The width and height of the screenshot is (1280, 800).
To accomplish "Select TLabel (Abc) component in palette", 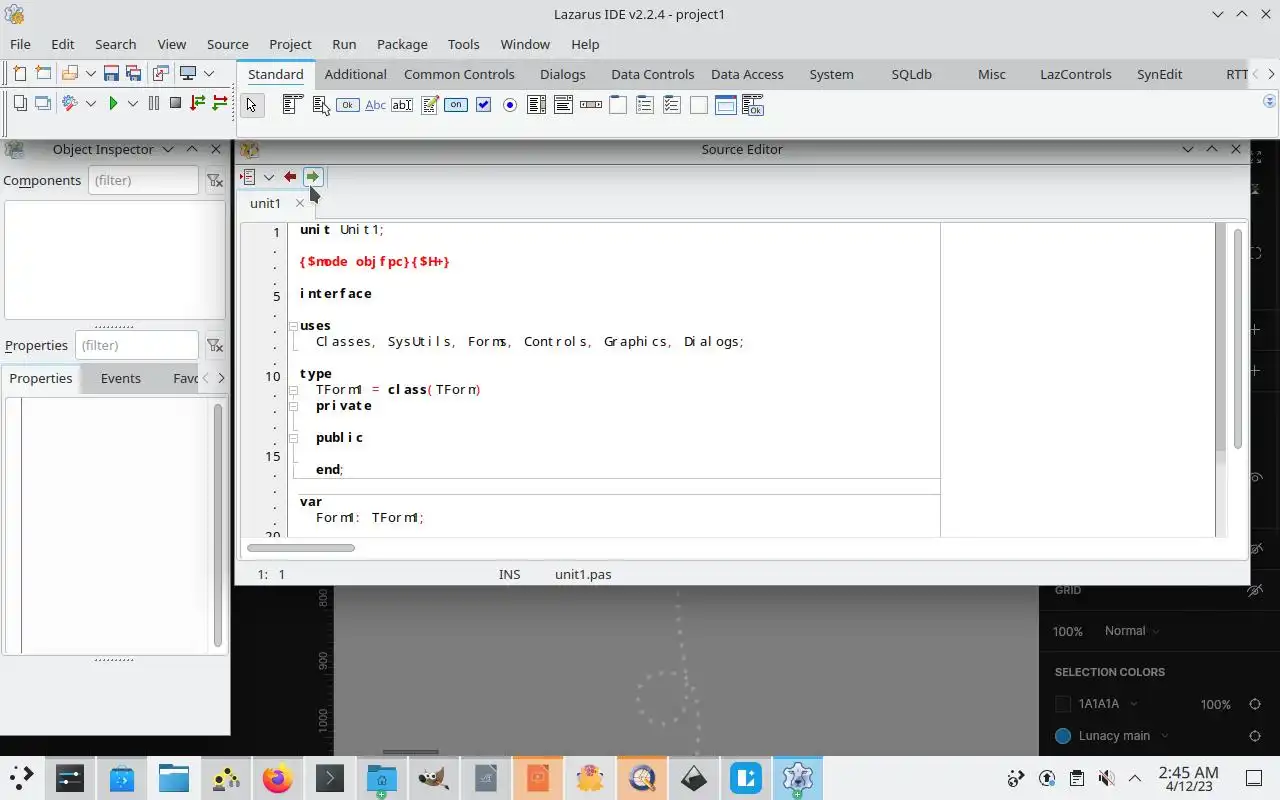I will point(375,105).
